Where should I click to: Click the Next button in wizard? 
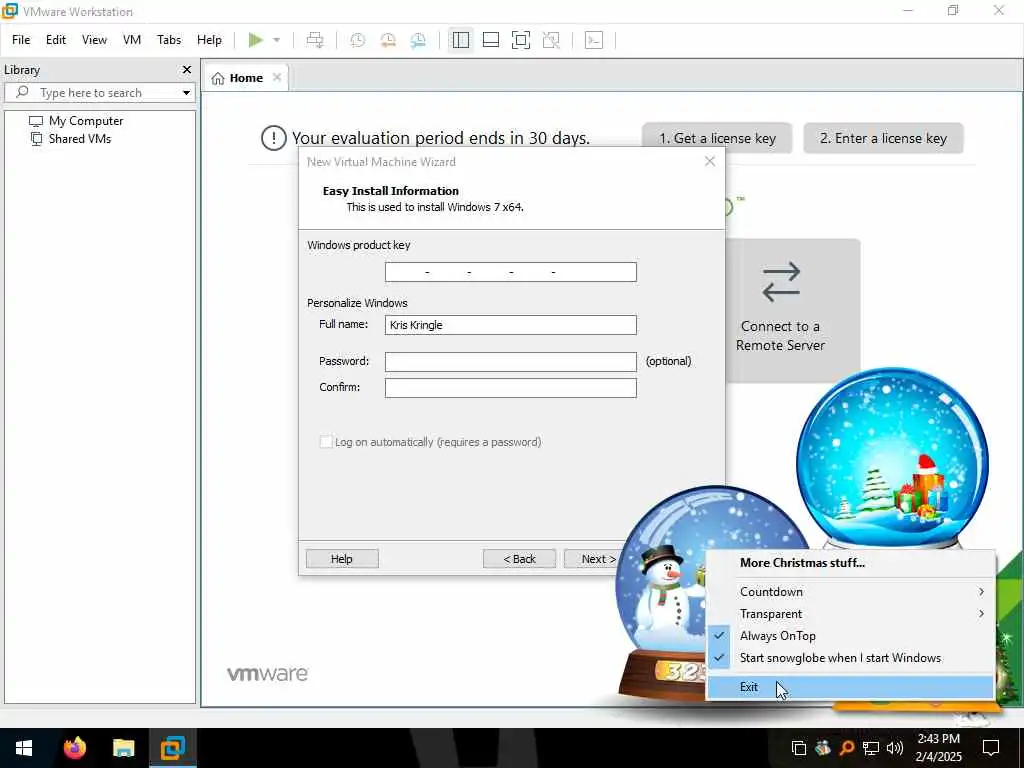(x=594, y=558)
